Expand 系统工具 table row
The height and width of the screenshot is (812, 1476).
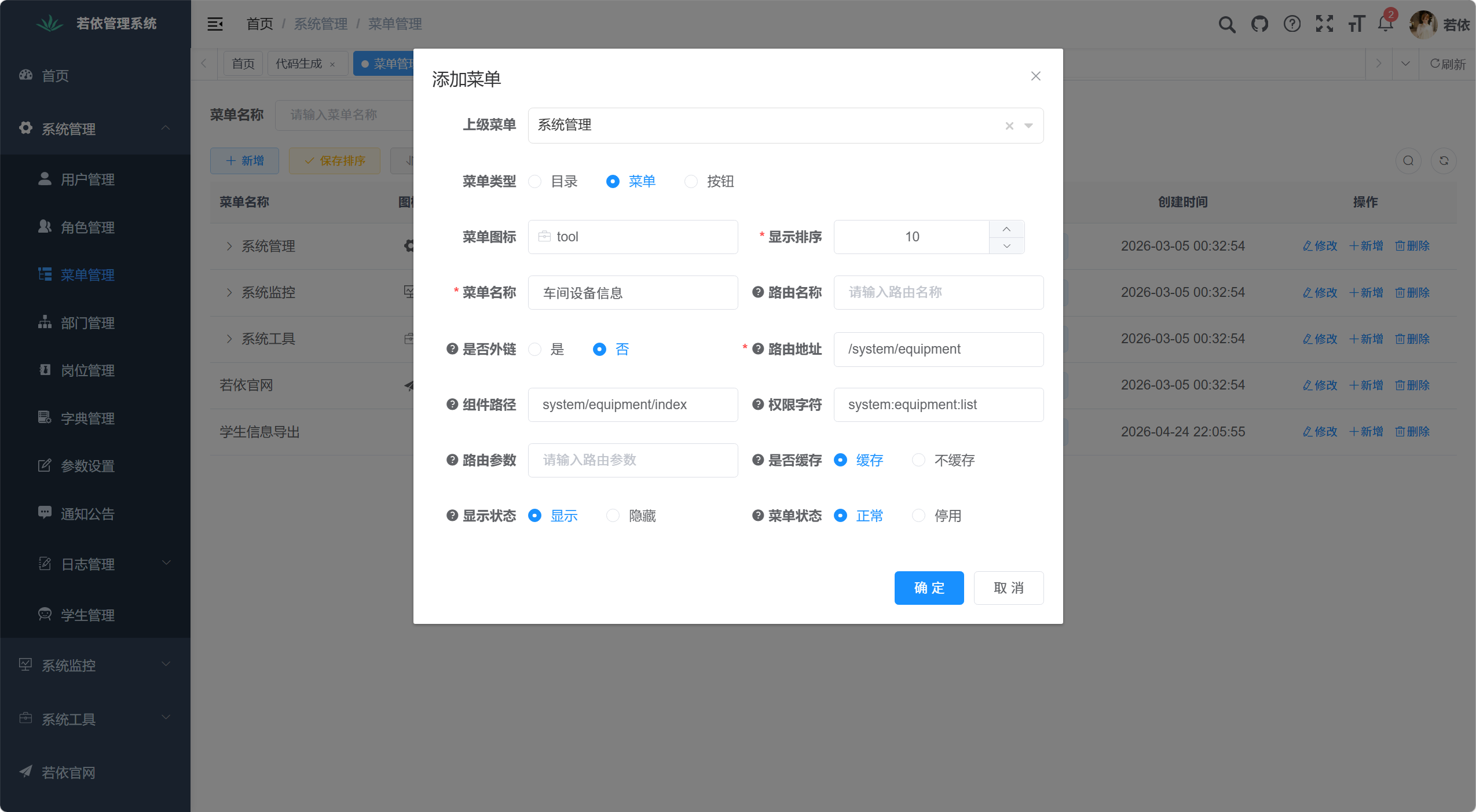[229, 339]
